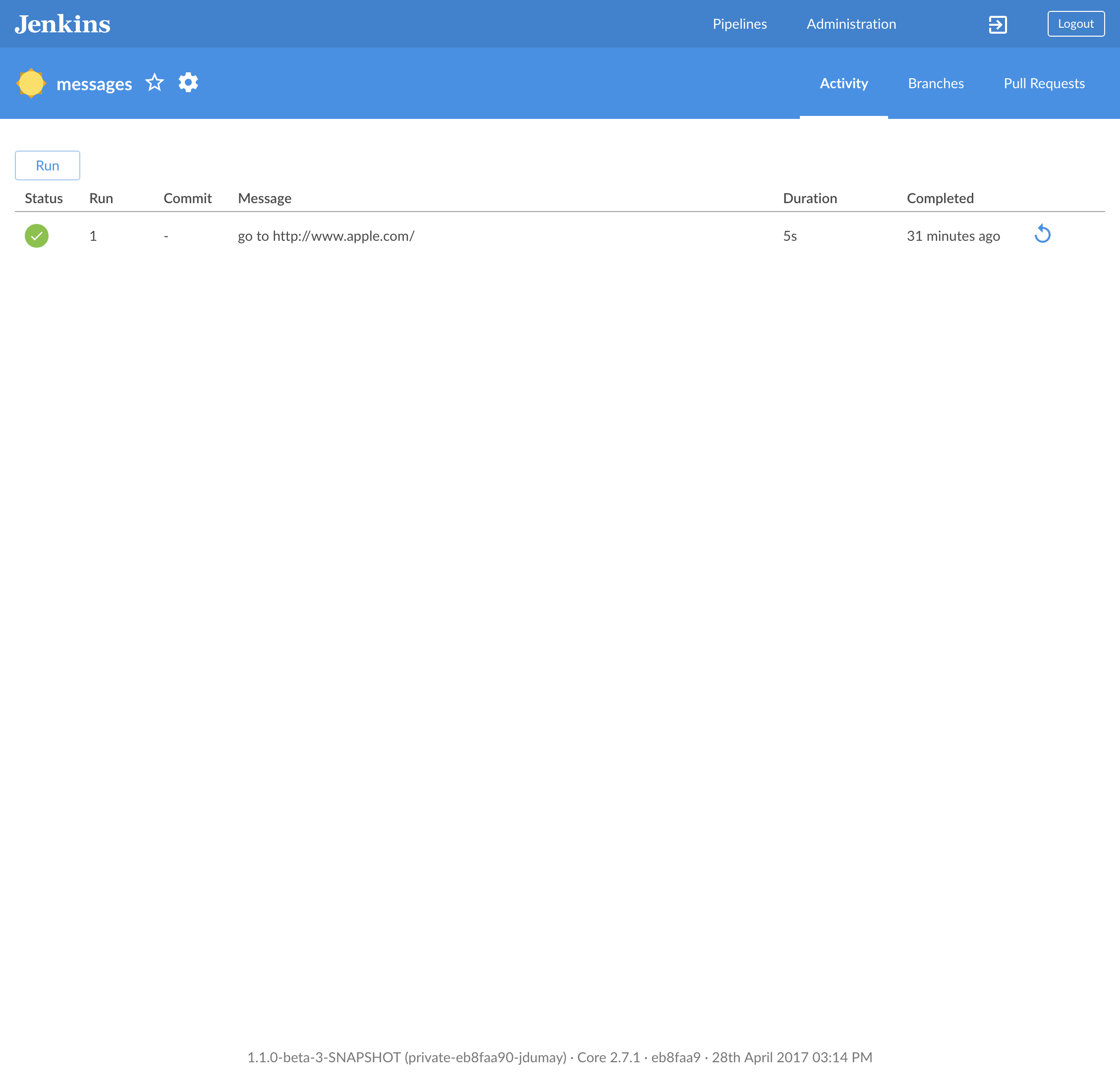Open pipeline settings gear icon
1120x1089 pixels.
point(188,83)
